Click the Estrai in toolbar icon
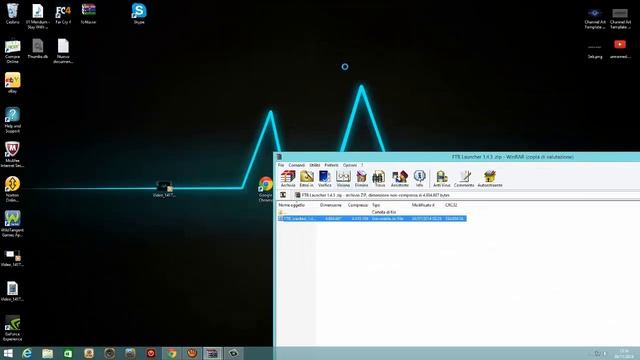The height and width of the screenshot is (360, 640). pos(307,179)
